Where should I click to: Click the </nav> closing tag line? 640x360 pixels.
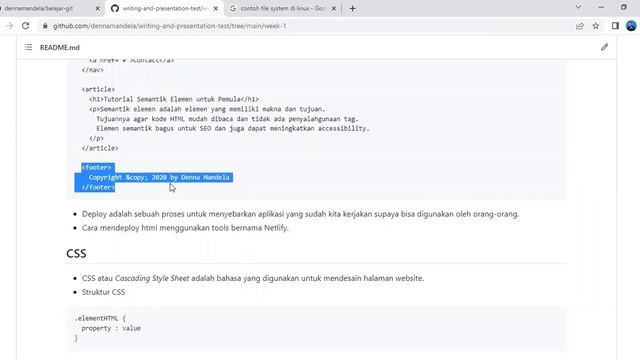pyautogui.click(x=93, y=70)
